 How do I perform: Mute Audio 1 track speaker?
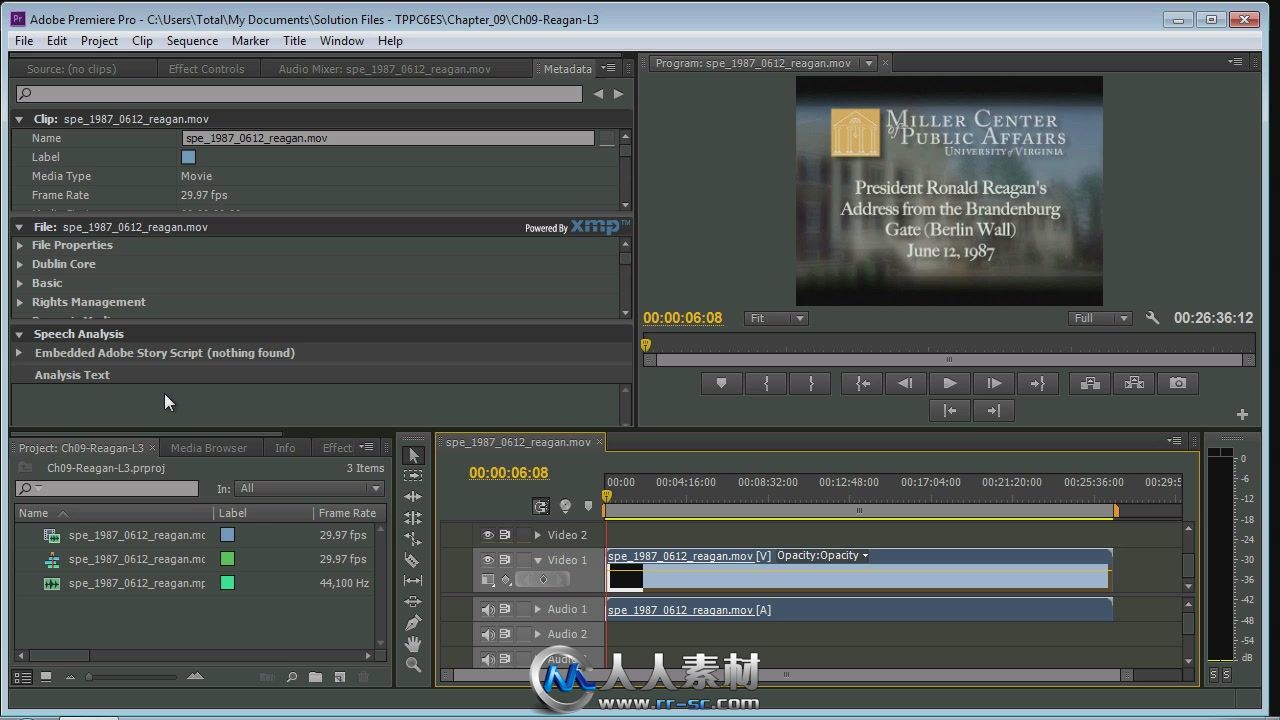(x=488, y=609)
